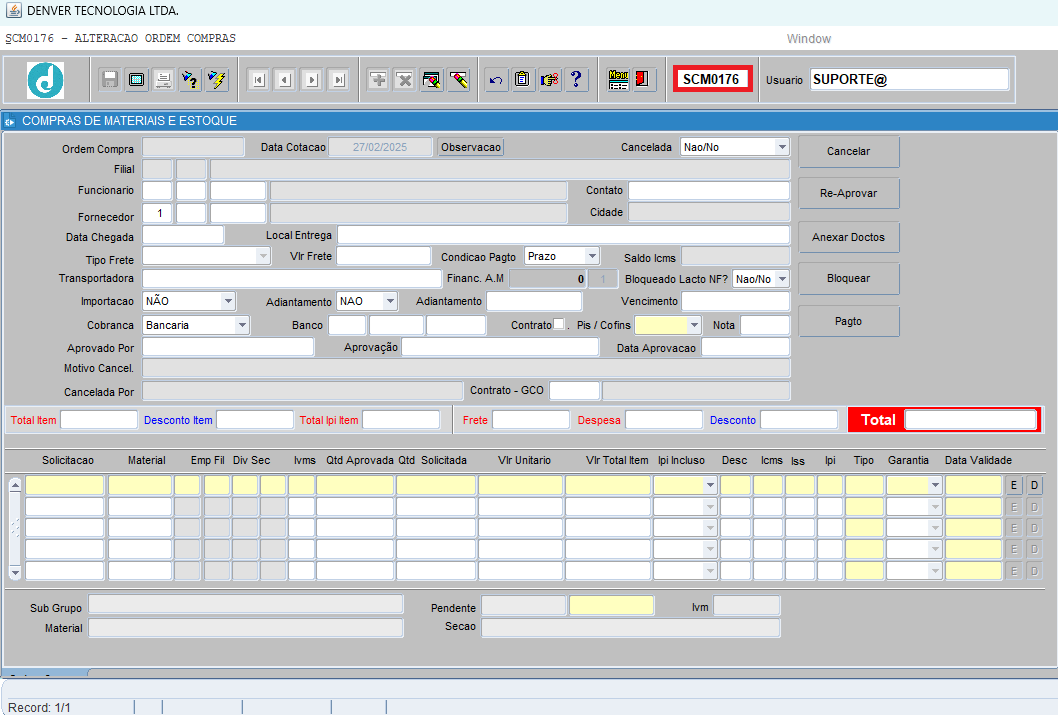The width and height of the screenshot is (1059, 715).
Task: Click the undo curved arrow icon
Action: (x=496, y=80)
